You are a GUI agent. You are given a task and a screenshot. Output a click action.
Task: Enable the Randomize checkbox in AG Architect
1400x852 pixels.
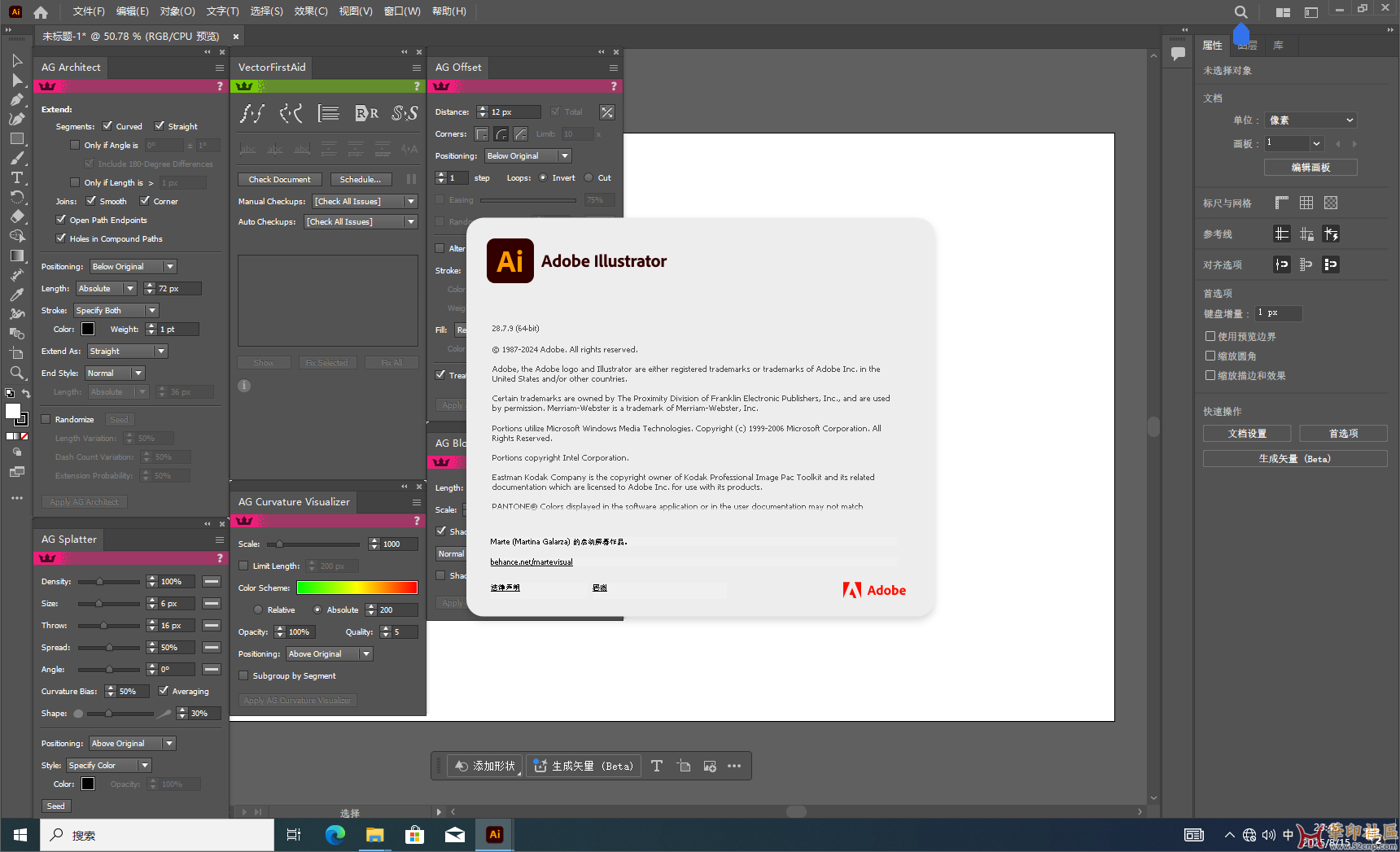[x=46, y=420]
